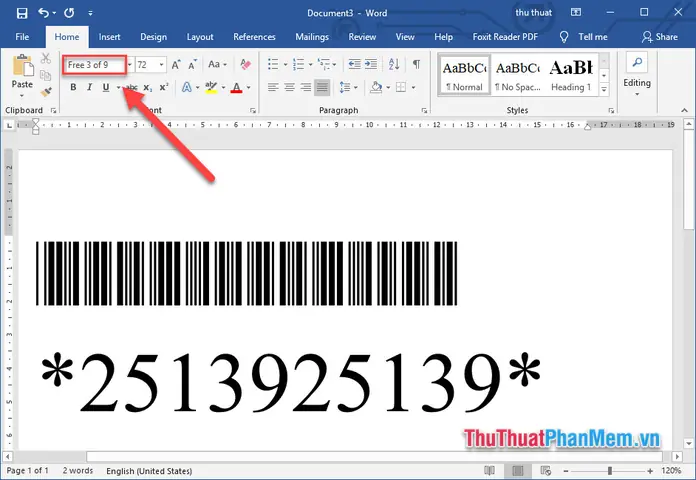Click the red font color button
Screen dimensions: 696x480
point(236,87)
